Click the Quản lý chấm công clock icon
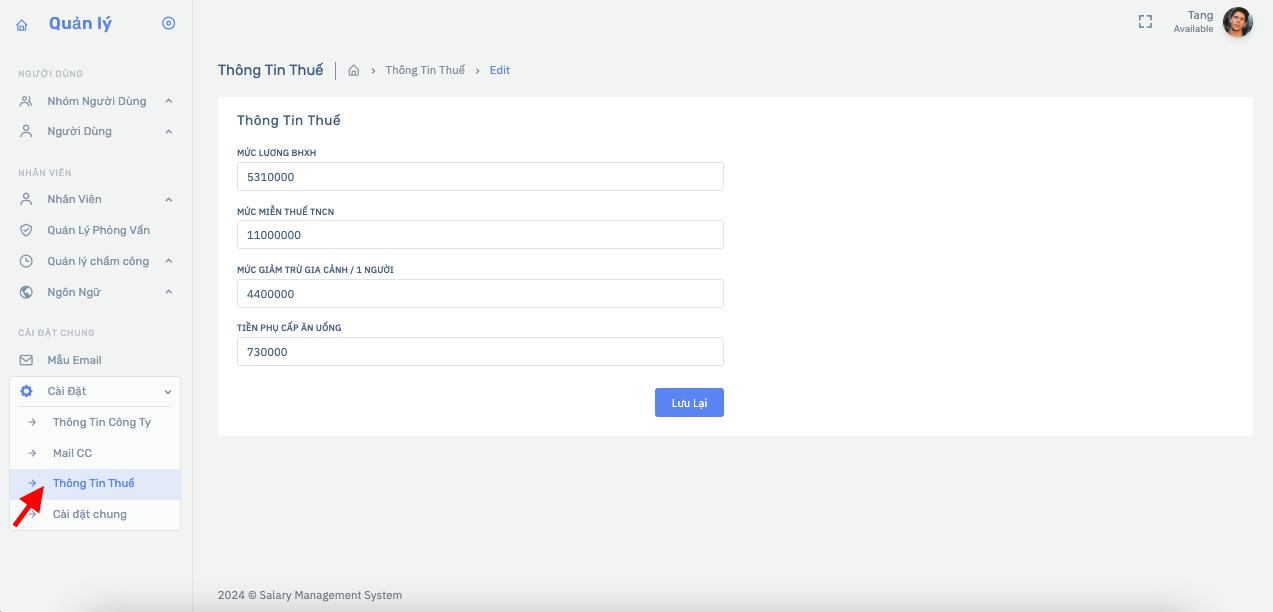Image resolution: width=1273 pixels, height=612 pixels. coord(27,261)
